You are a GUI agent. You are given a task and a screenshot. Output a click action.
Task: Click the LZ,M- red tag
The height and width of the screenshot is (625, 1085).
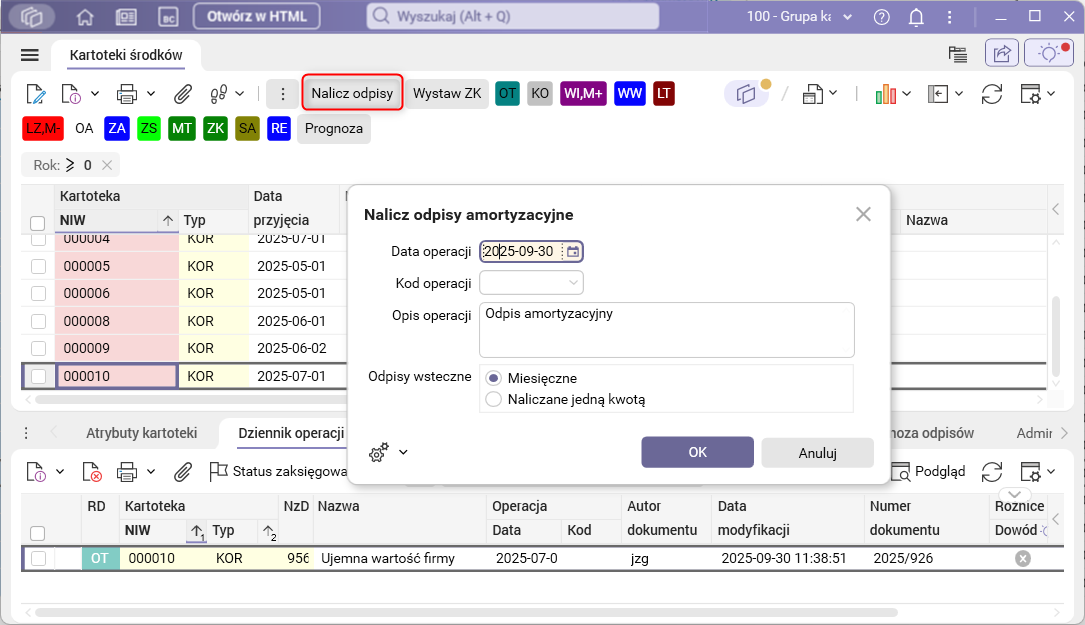click(43, 129)
